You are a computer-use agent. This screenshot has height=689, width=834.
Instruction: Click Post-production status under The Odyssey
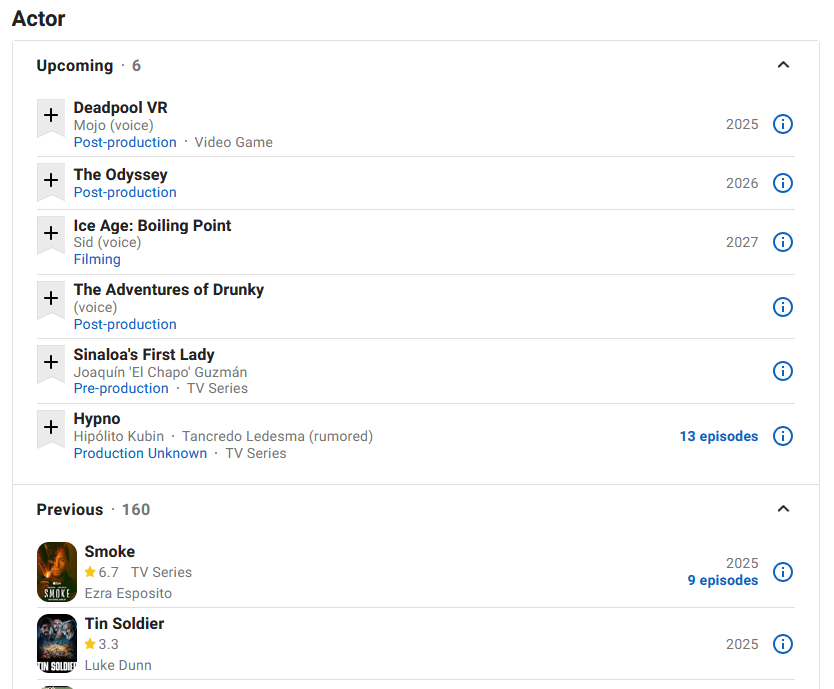click(125, 192)
